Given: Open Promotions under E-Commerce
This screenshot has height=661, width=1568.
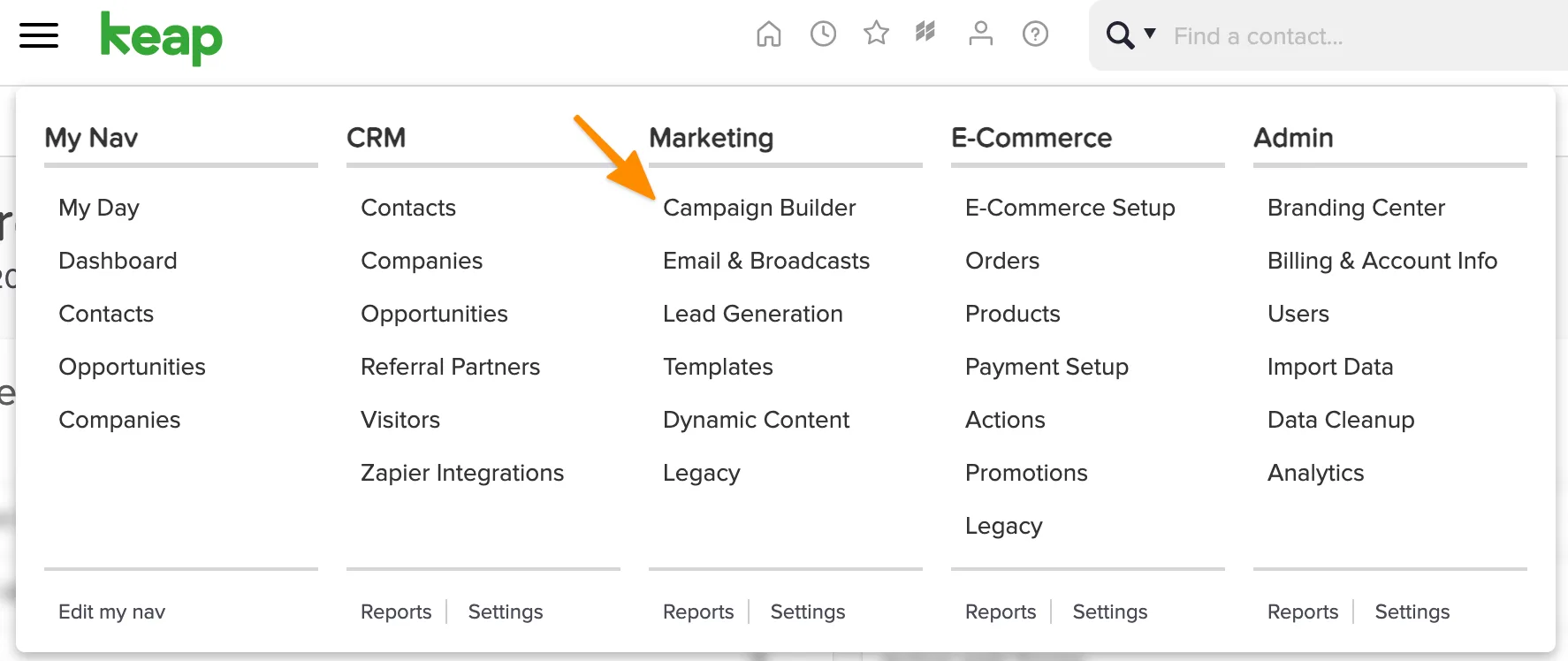Looking at the screenshot, I should [1026, 473].
